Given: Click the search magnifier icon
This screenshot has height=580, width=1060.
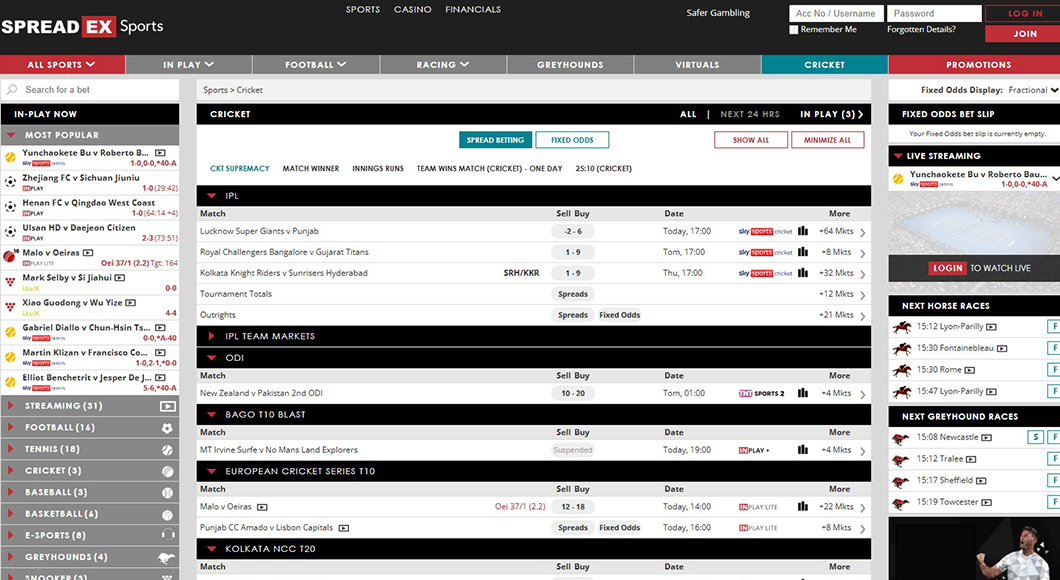Looking at the screenshot, I should pos(13,90).
